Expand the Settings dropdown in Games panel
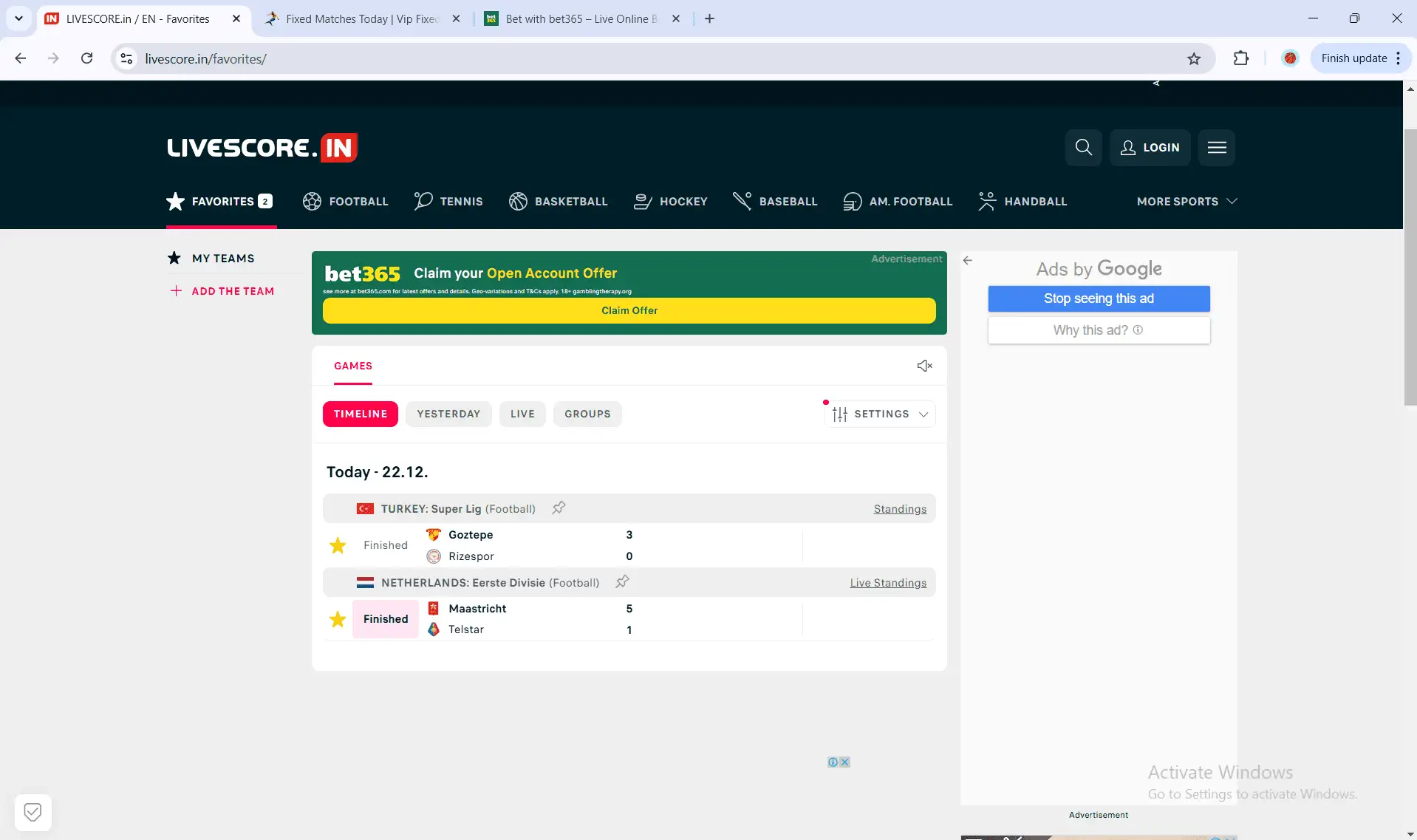Image resolution: width=1417 pixels, height=840 pixels. tap(880, 414)
